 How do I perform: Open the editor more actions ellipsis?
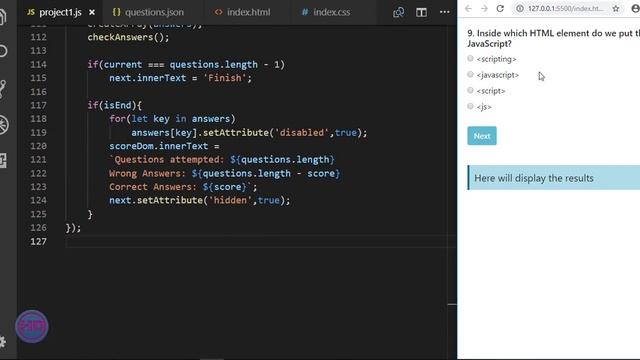point(444,12)
